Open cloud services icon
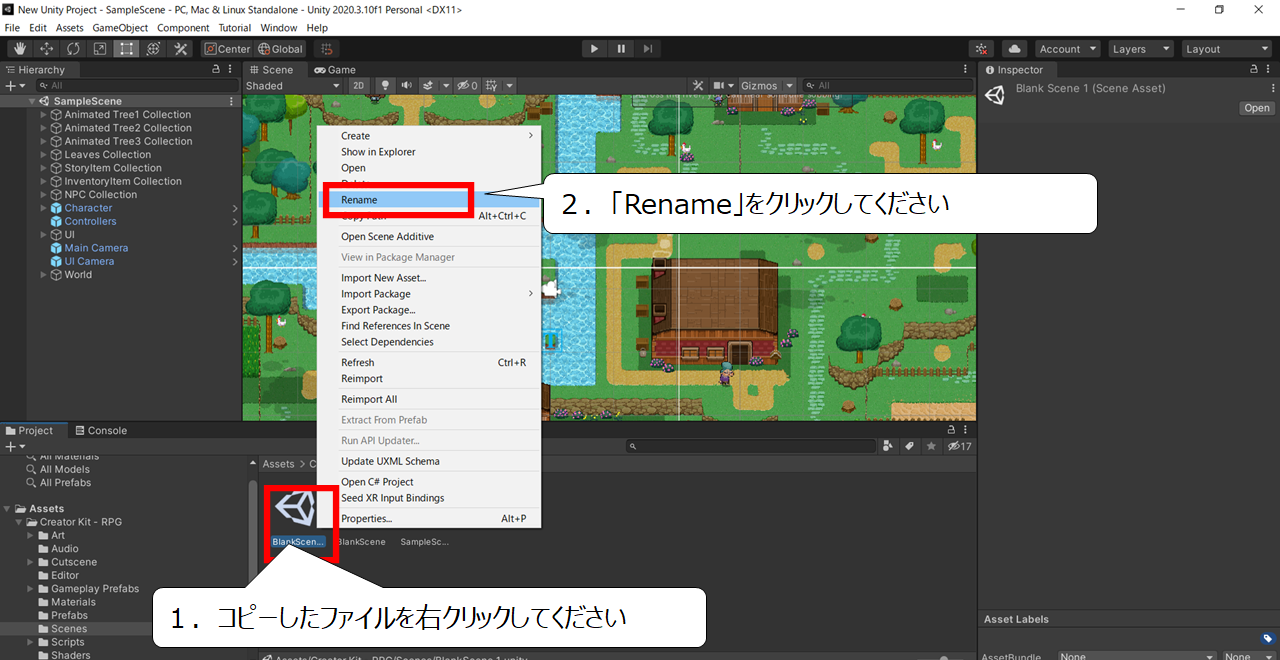Viewport: 1280px width, 660px height. 1014,49
